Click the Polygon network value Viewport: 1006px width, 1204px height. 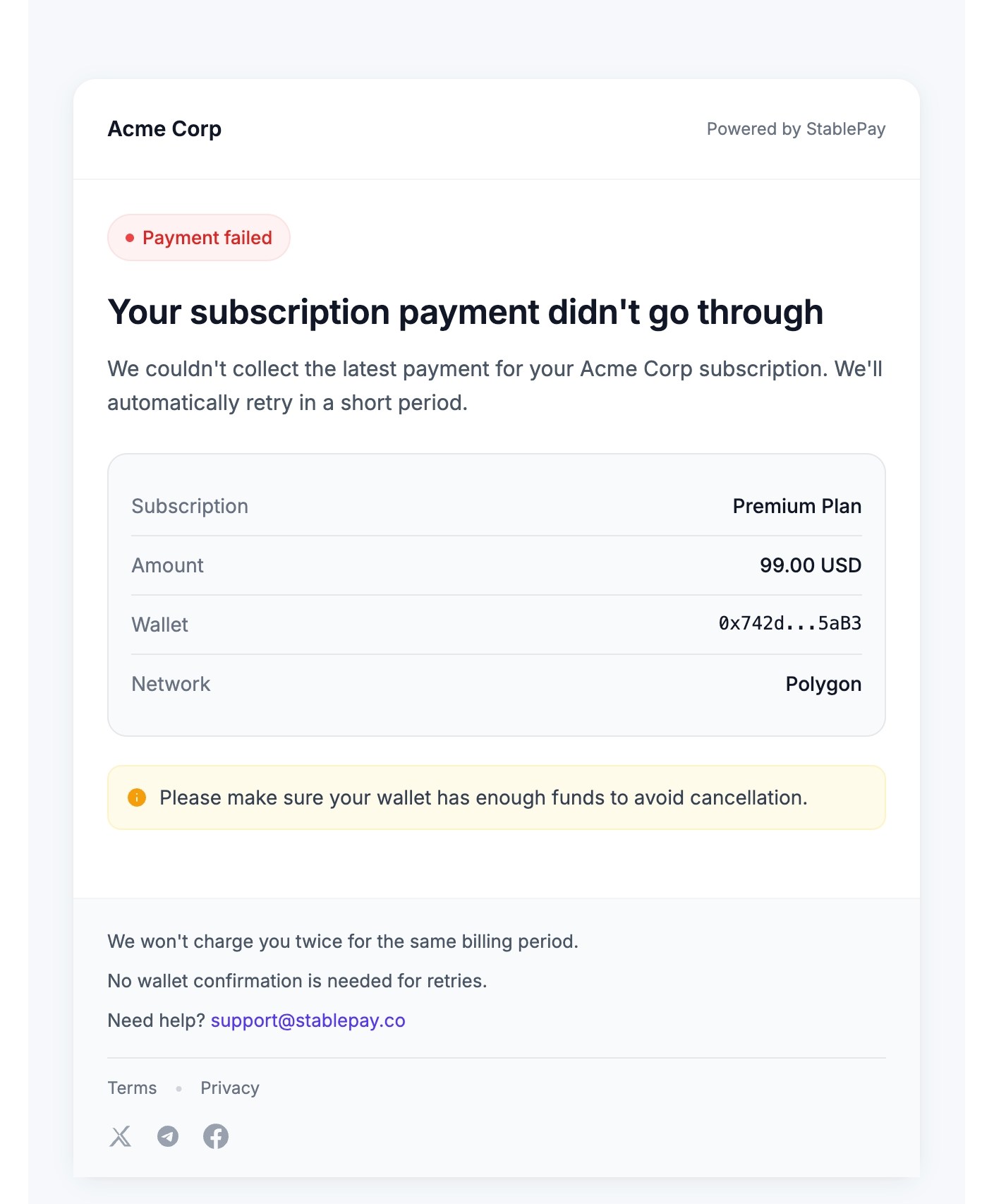[x=823, y=684]
